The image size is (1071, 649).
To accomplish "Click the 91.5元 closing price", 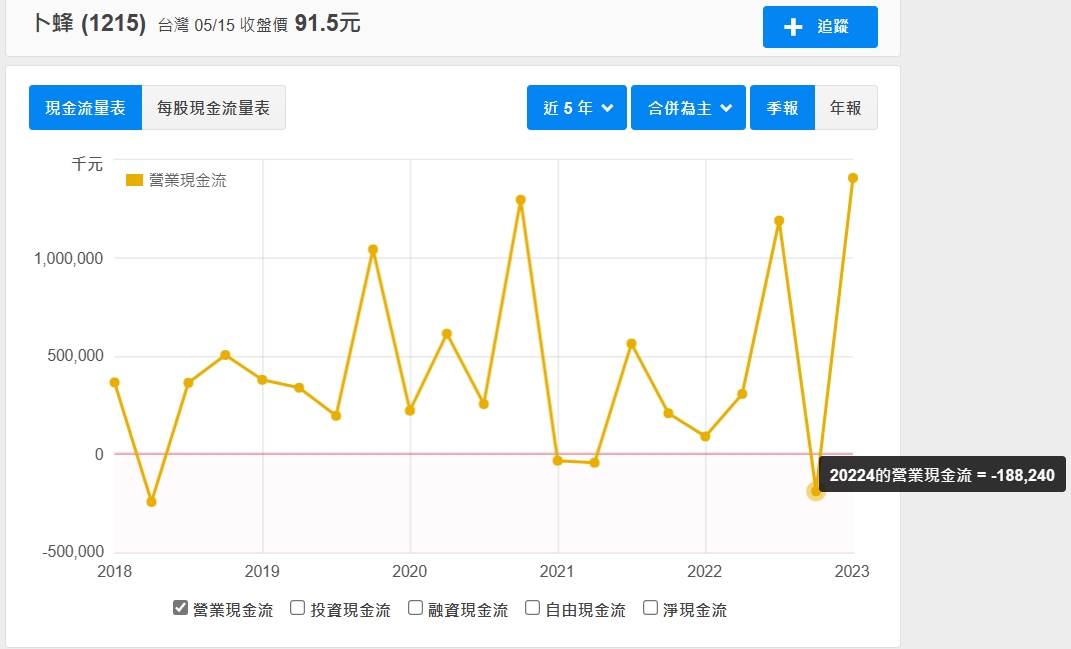I will 327,24.
